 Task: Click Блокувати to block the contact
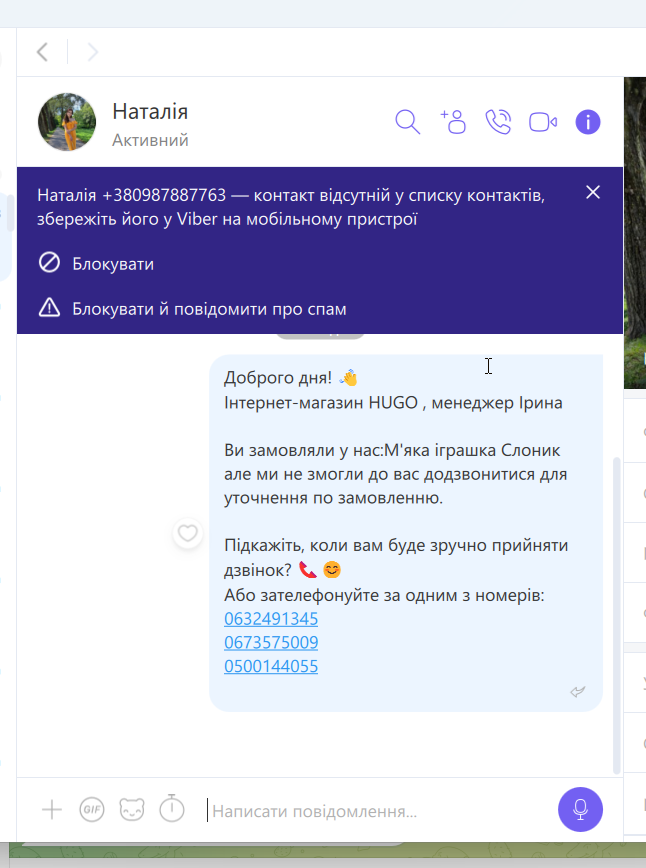click(113, 264)
